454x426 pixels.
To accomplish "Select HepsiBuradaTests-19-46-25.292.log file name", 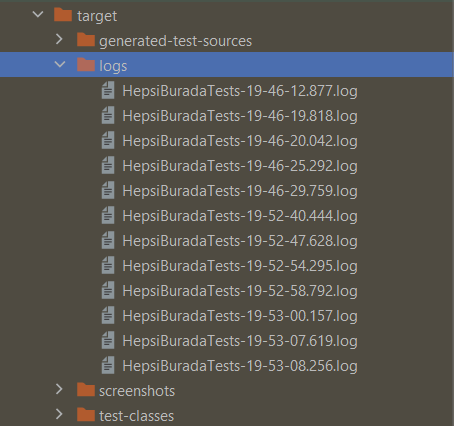I will click(240, 166).
